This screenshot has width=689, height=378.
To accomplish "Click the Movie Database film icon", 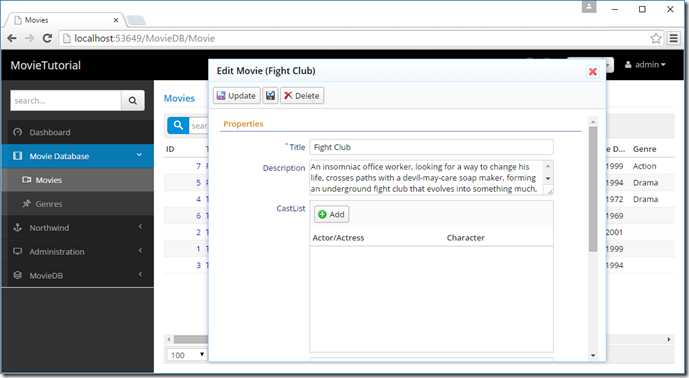I will coord(18,156).
